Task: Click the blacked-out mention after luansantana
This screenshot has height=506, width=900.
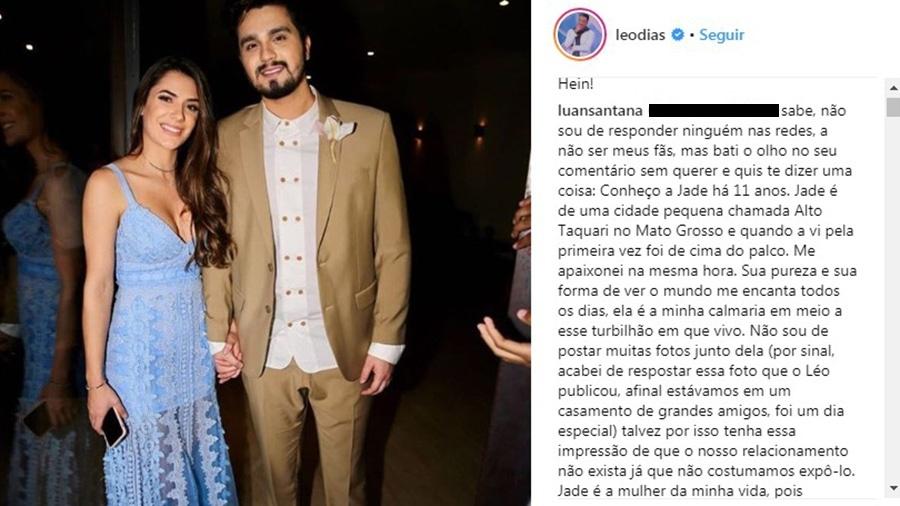Action: click(x=713, y=110)
